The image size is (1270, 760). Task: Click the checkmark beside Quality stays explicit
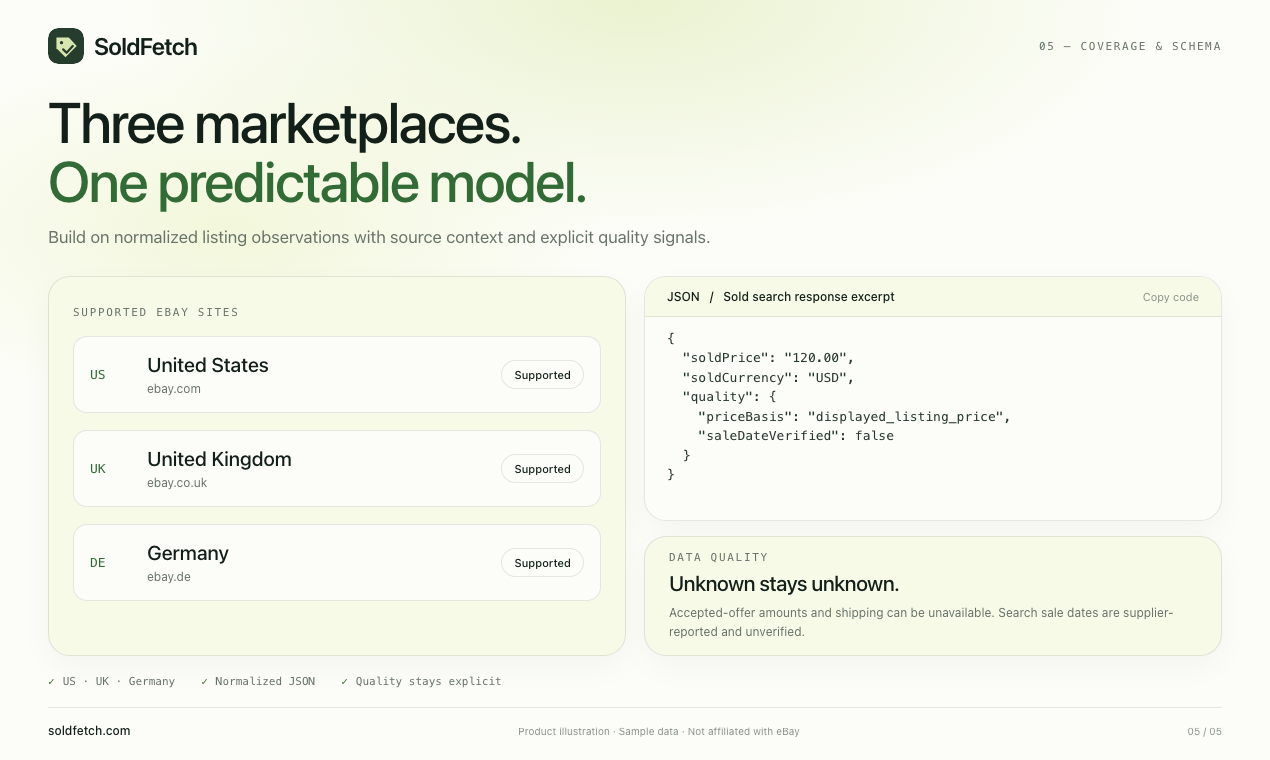pyautogui.click(x=345, y=681)
